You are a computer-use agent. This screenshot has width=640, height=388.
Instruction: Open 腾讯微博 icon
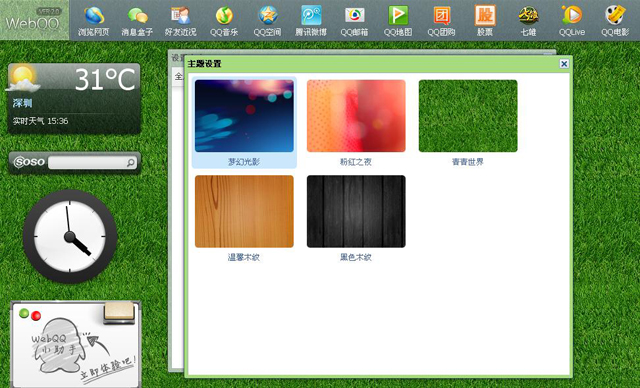[x=311, y=20]
